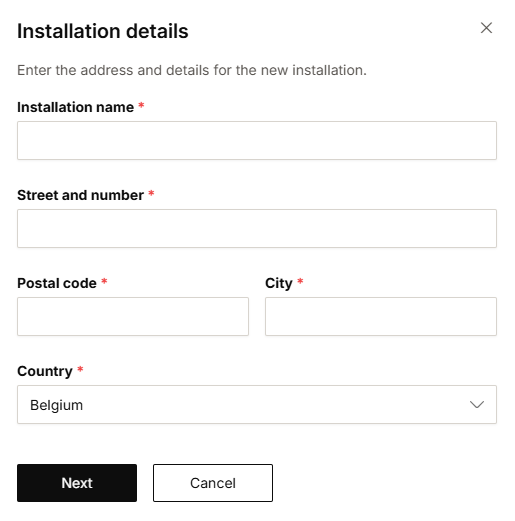Click the City label text
Viewport: 515px width, 521px height.
point(279,283)
